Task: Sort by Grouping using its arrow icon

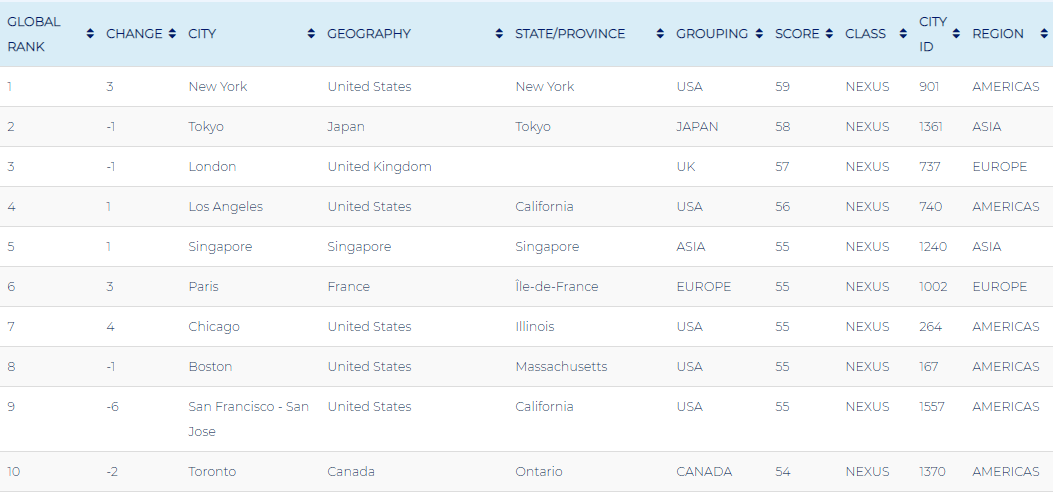Action: (x=759, y=34)
